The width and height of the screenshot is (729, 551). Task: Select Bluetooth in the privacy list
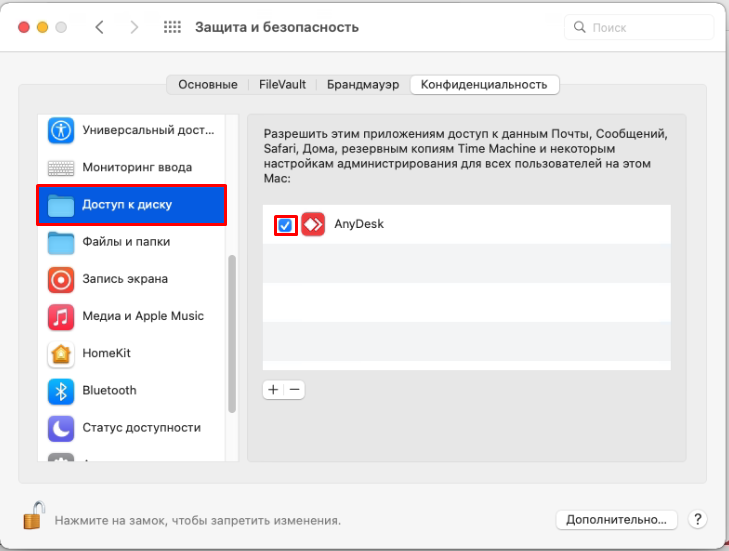(x=109, y=390)
